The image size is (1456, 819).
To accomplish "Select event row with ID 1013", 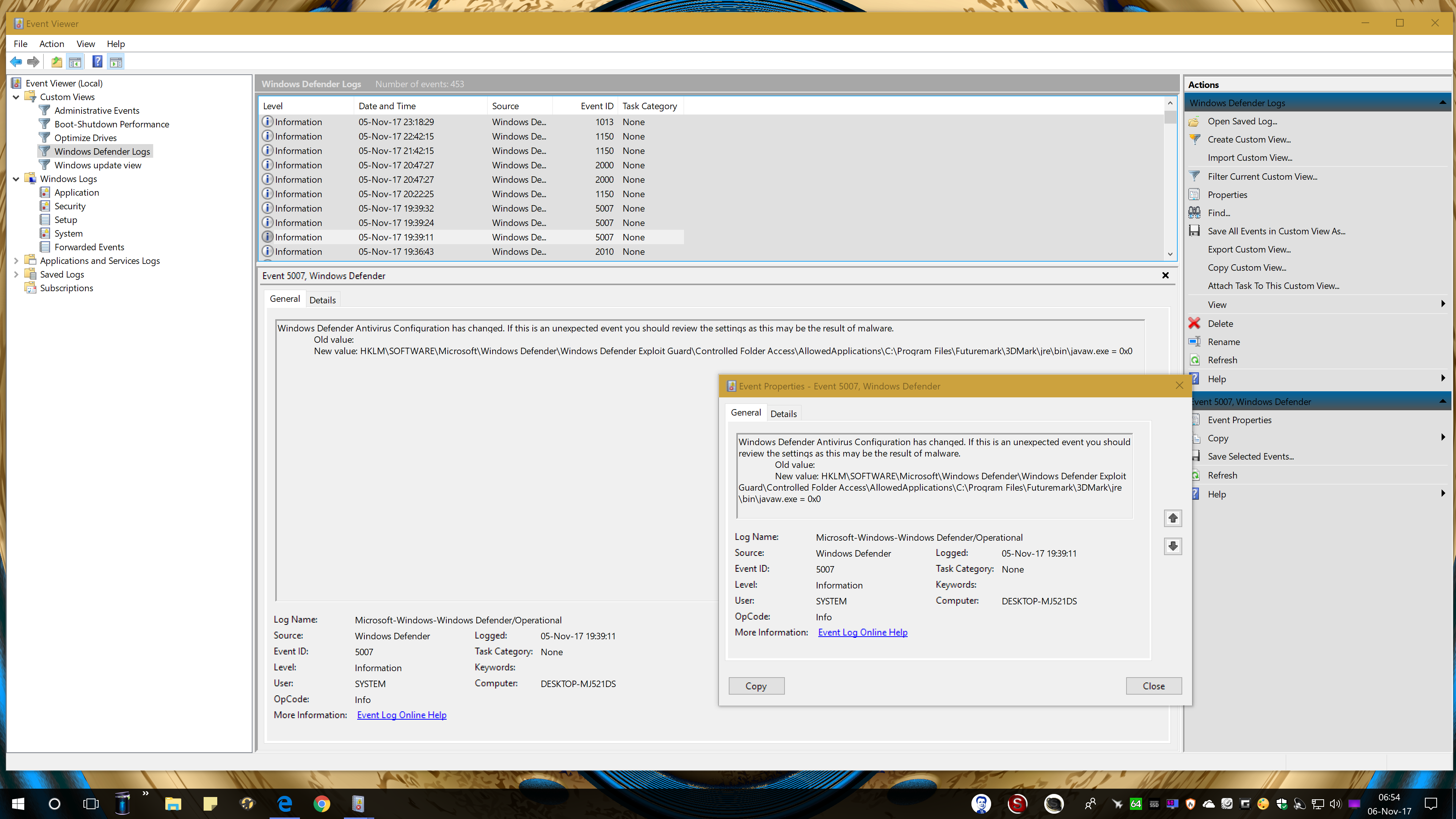I will pos(471,121).
